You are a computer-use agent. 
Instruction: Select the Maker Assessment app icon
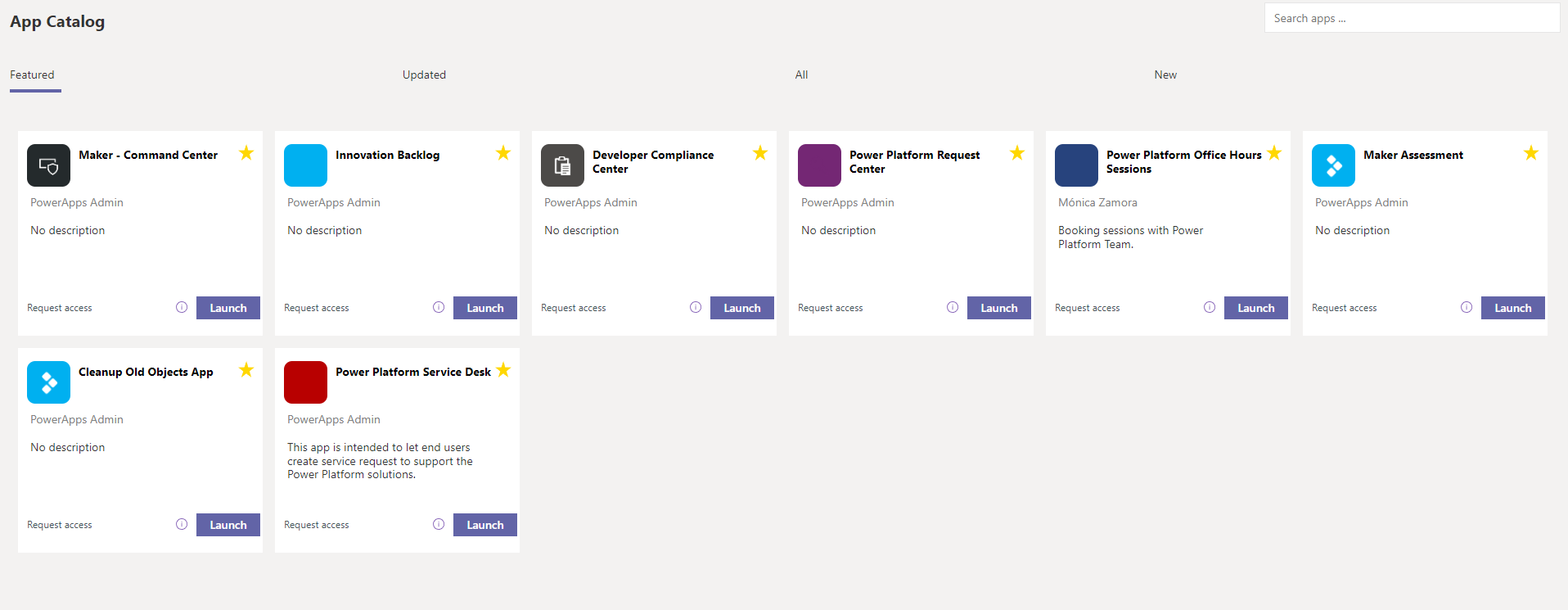point(1333,165)
